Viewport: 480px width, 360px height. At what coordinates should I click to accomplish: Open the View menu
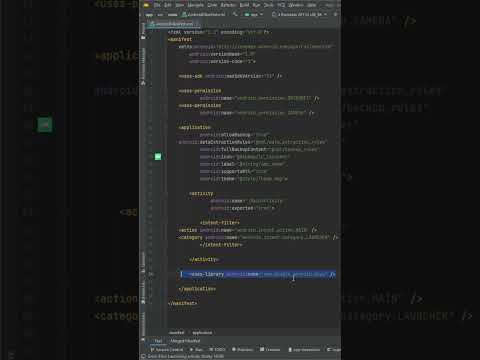[x=179, y=5]
